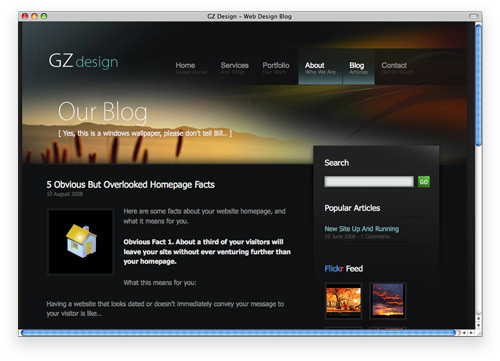500x361 pixels.
Task: Click the Popular Articles heading
Action: click(x=352, y=208)
